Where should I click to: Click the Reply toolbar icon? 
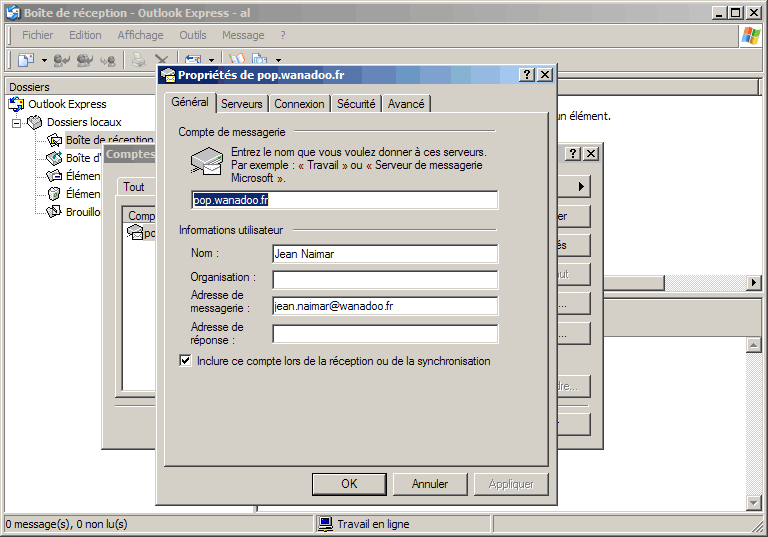point(62,60)
